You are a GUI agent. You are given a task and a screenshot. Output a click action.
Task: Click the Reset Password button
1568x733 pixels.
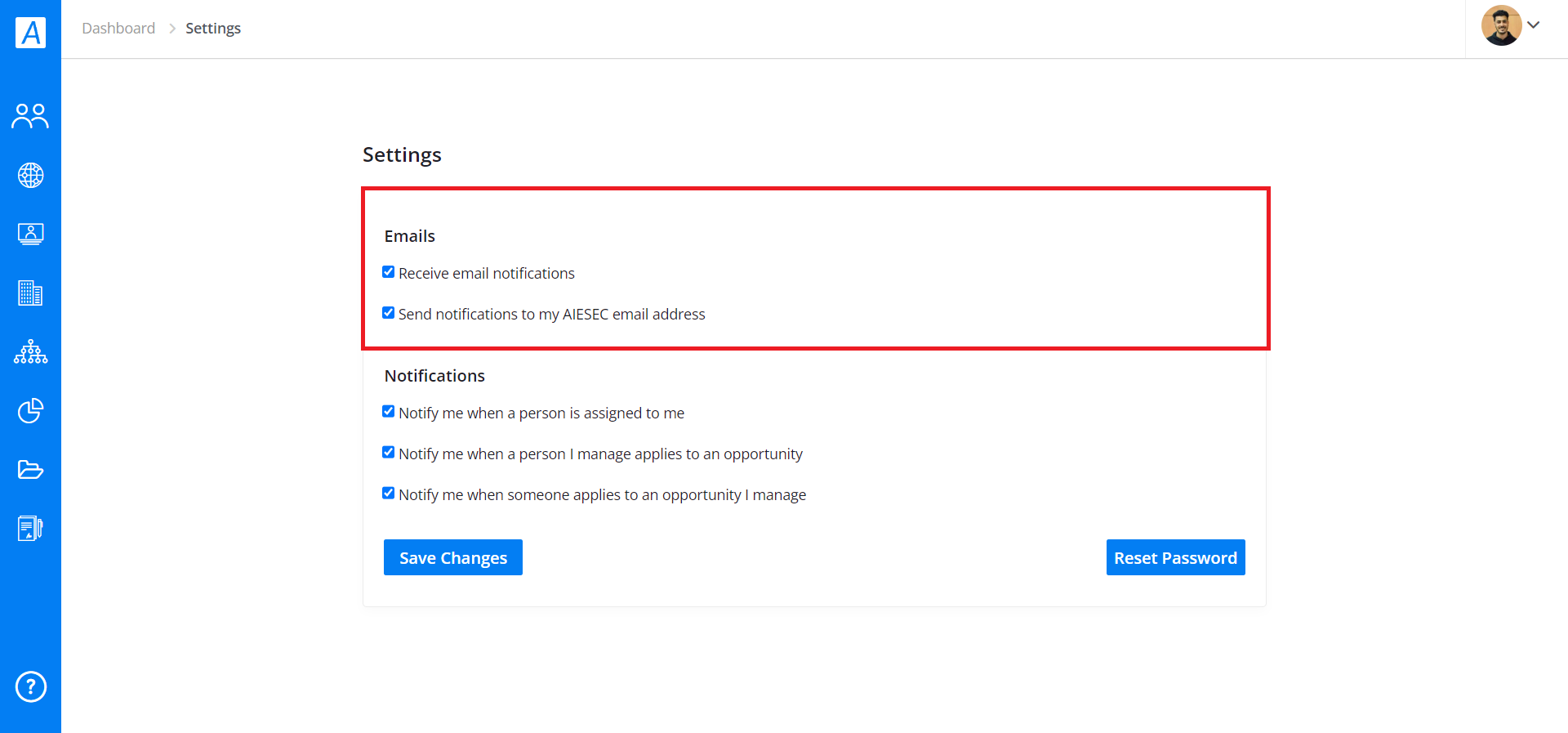1175,557
